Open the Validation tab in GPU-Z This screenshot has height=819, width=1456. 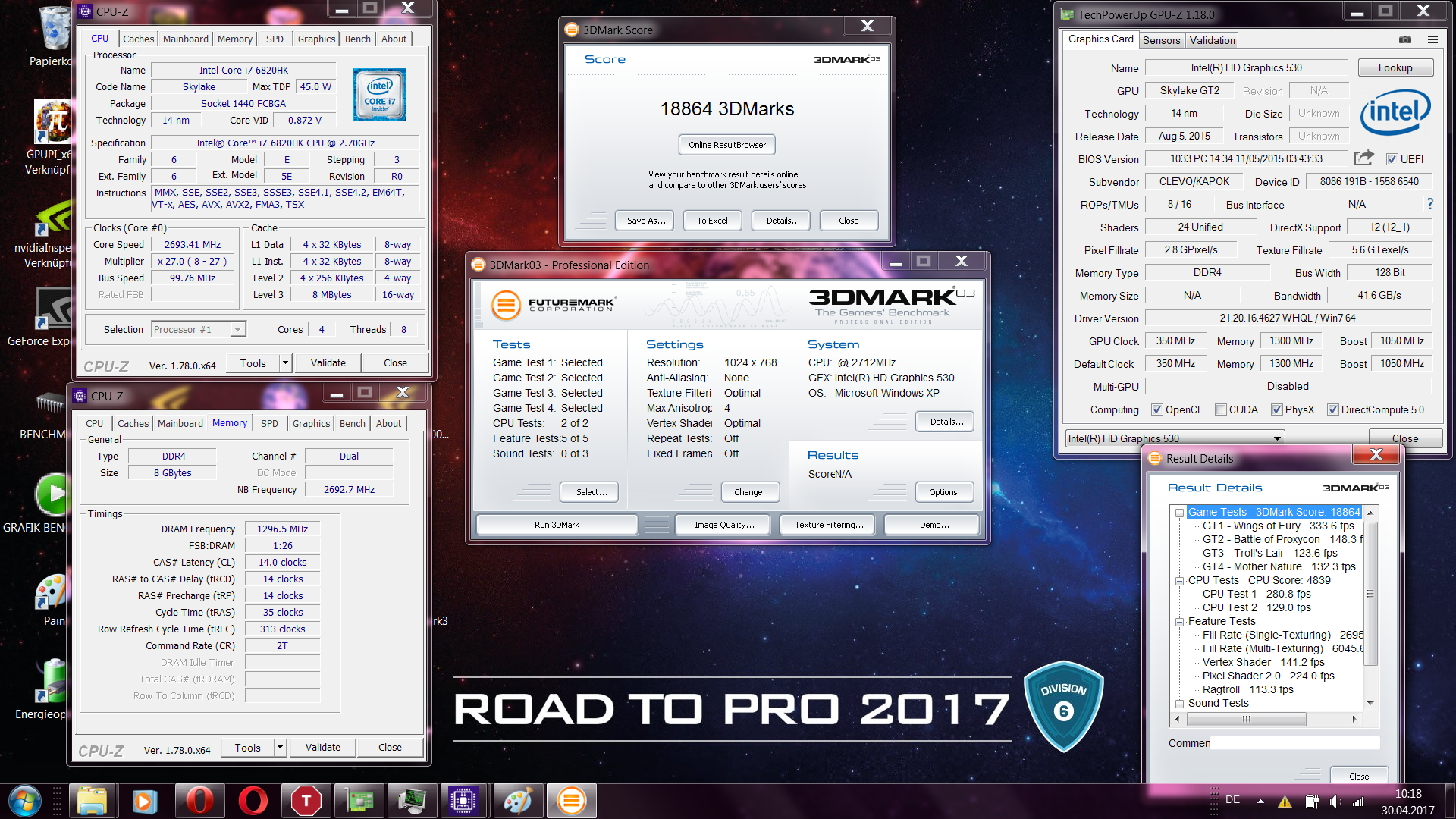coord(1212,40)
